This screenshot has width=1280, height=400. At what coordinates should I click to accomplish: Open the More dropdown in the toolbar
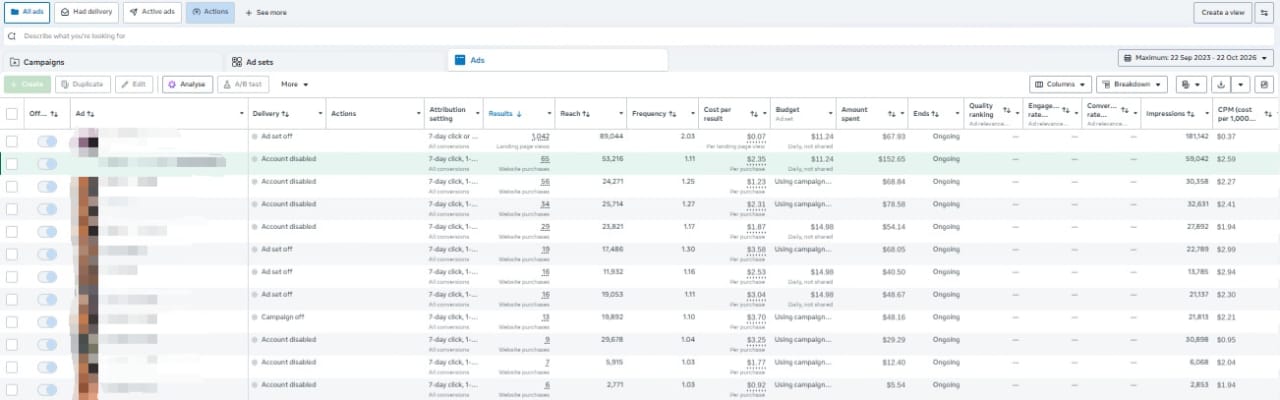click(x=294, y=85)
